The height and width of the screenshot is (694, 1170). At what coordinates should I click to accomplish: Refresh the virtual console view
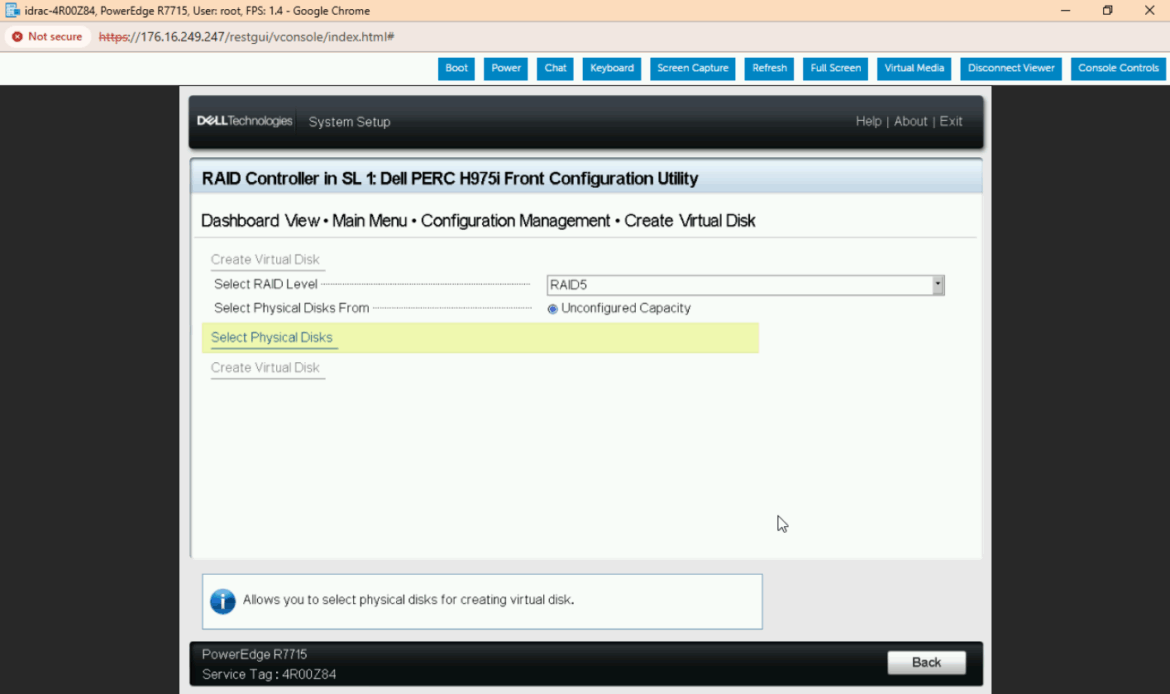pos(769,68)
